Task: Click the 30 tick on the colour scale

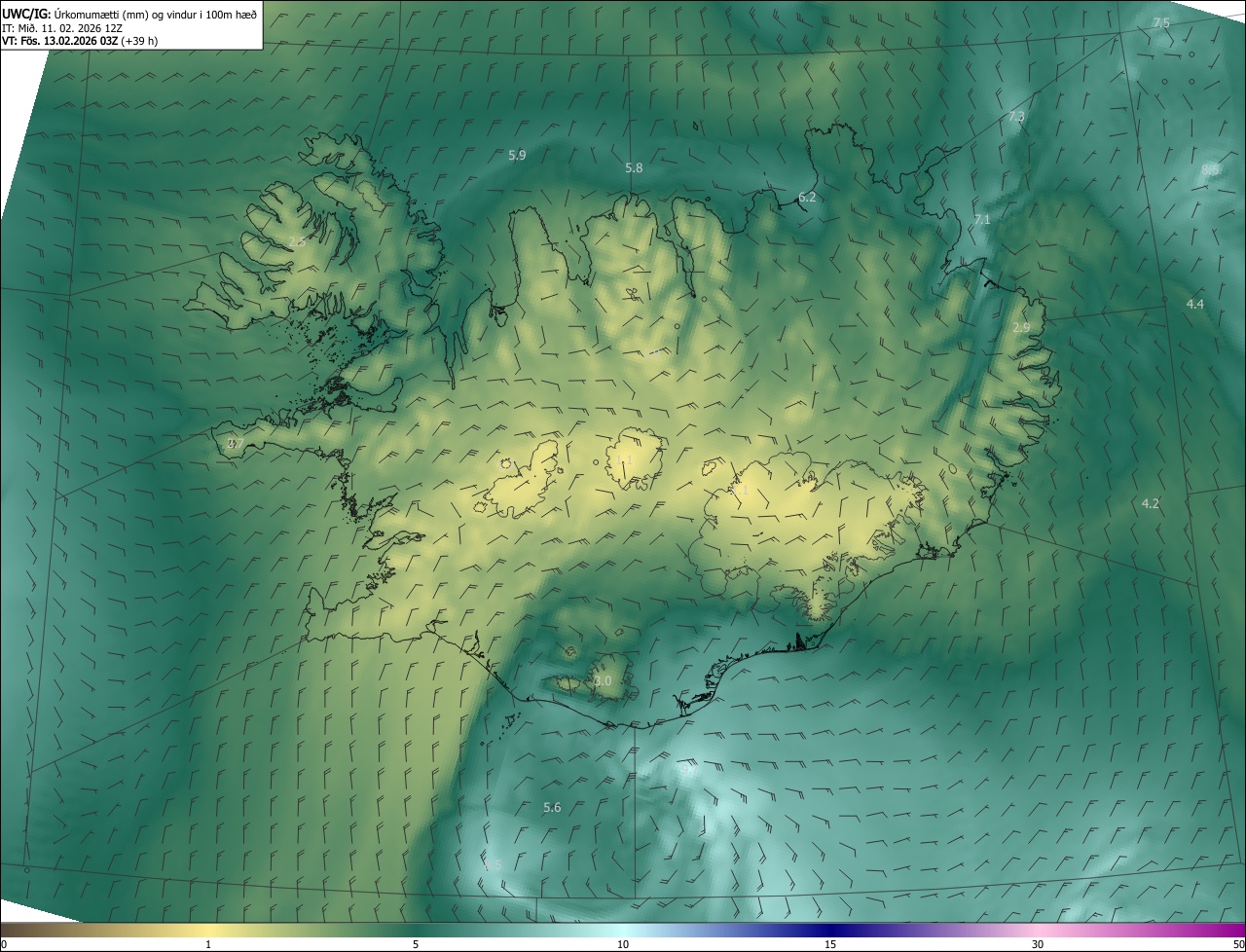Action: pos(1038,944)
